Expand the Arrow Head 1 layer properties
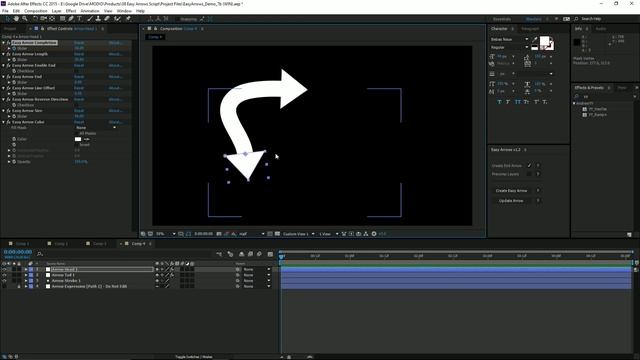This screenshot has width=640, height=360. [x=26, y=269]
